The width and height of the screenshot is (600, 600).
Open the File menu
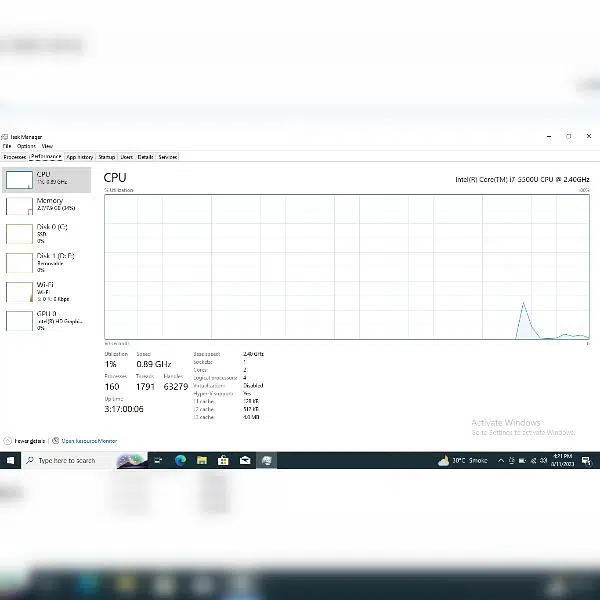coord(6,146)
